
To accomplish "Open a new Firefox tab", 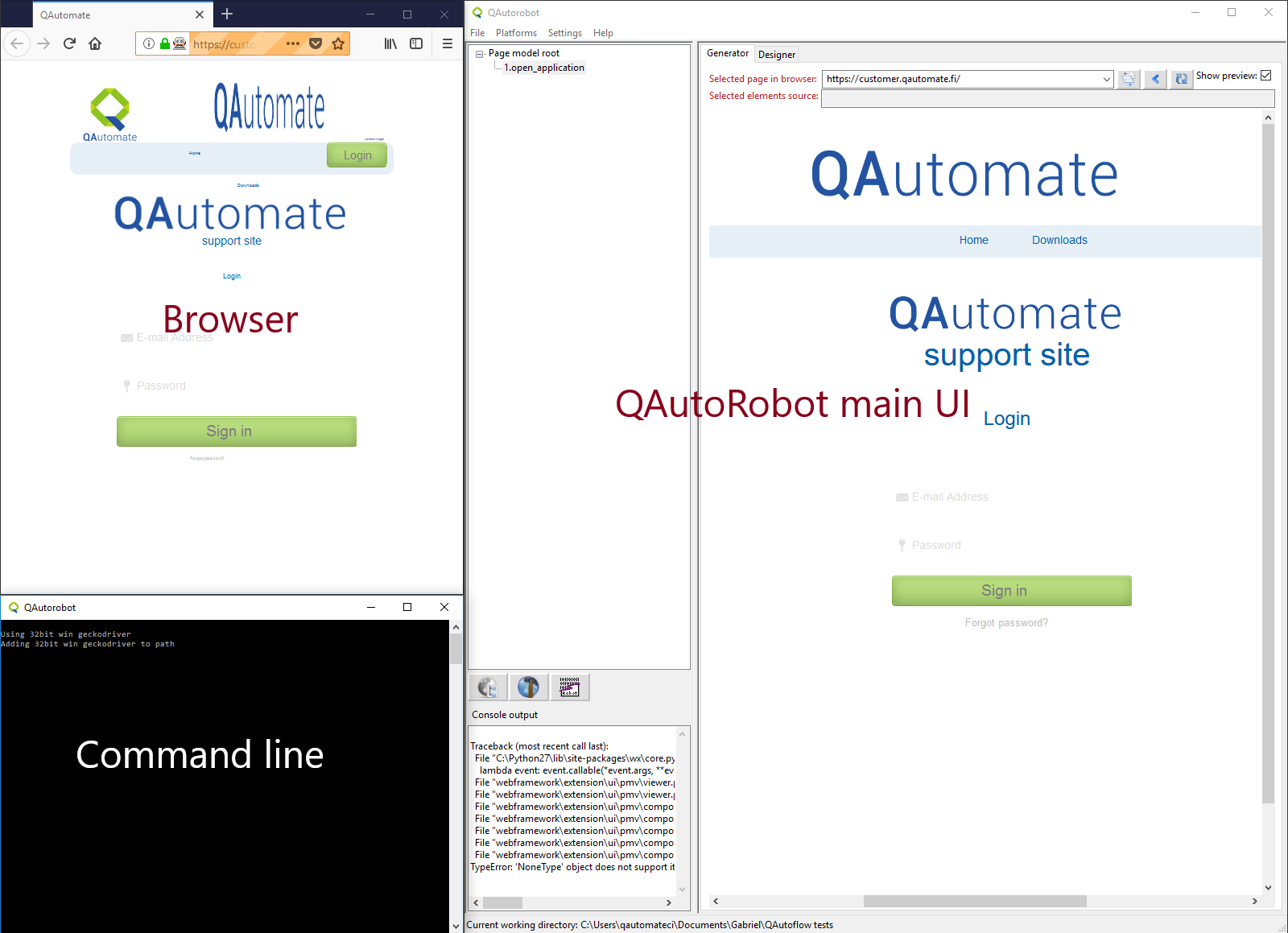I will (x=227, y=14).
